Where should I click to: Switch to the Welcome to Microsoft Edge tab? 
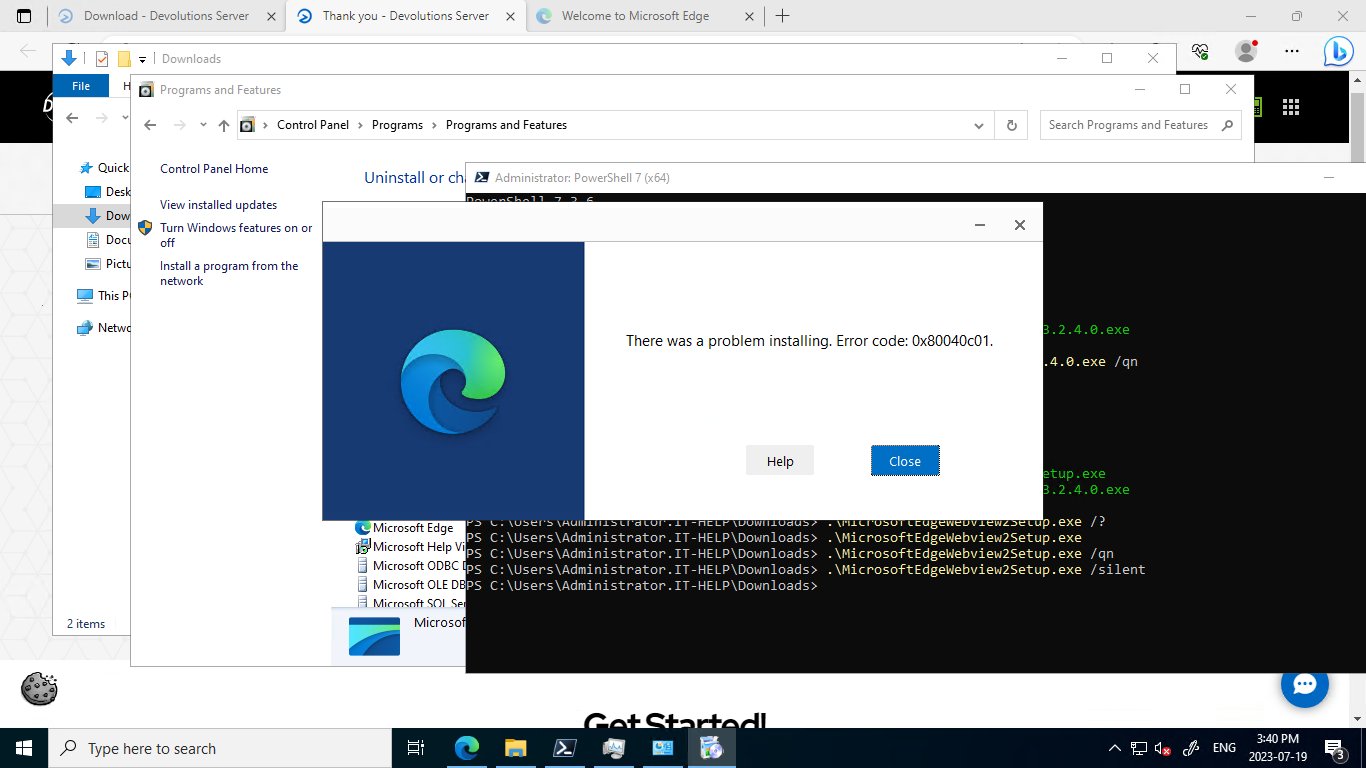(634, 16)
